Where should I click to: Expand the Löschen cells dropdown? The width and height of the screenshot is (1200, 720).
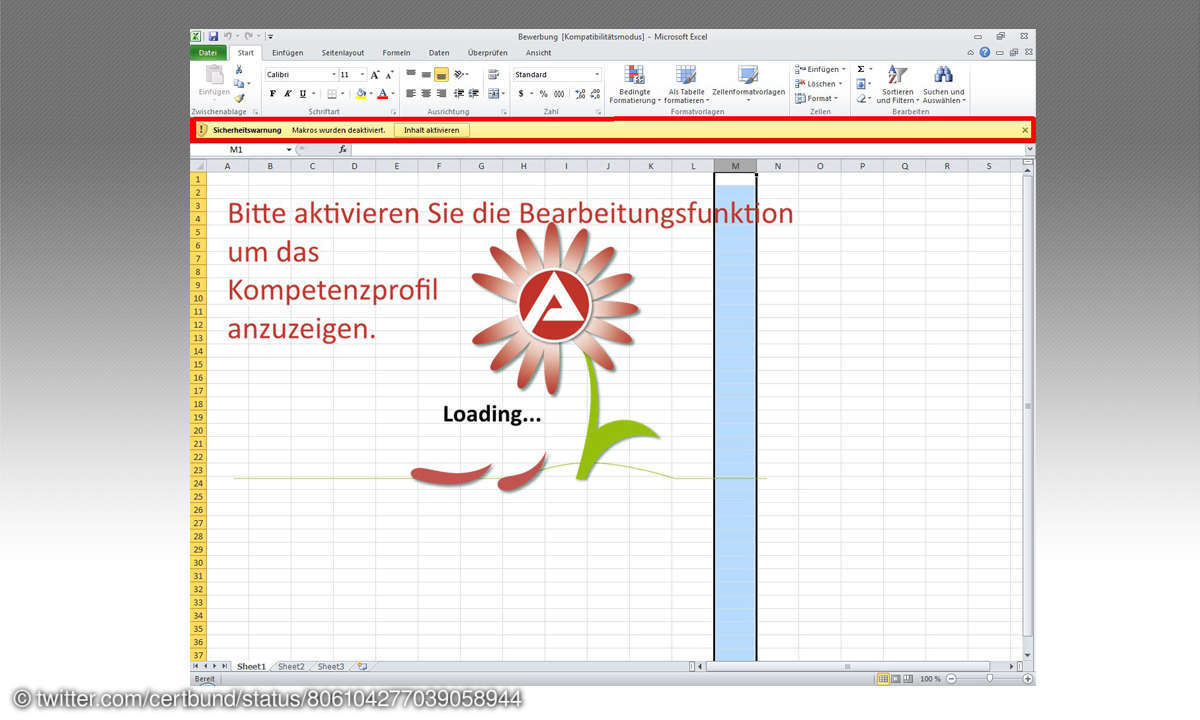click(x=839, y=84)
